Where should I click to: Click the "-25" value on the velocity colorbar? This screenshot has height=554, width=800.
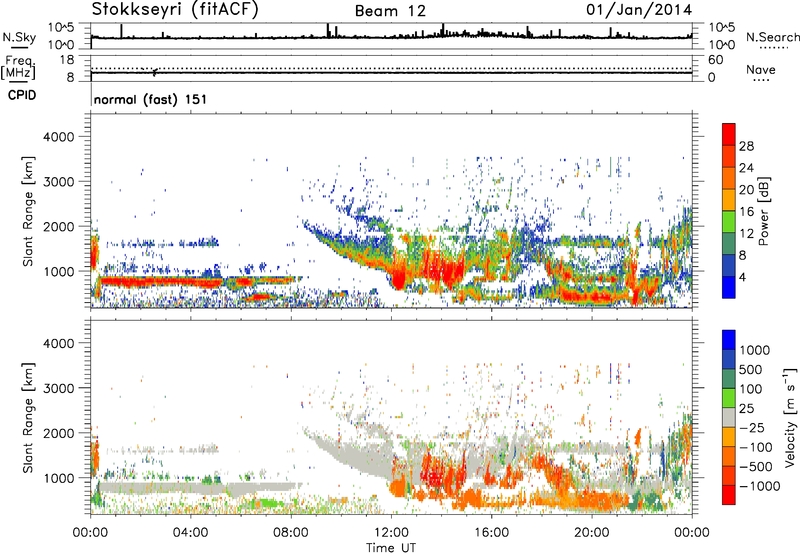click(754, 428)
